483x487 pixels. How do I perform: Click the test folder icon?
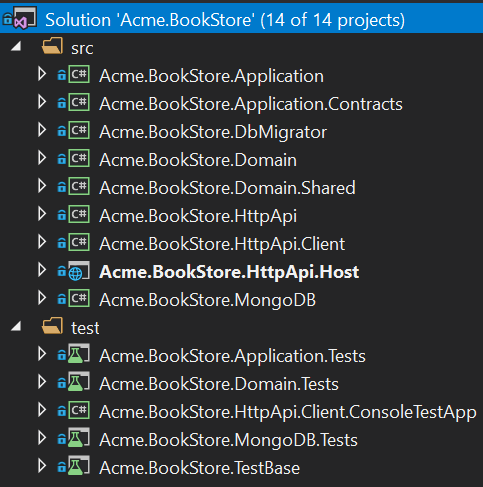(x=52, y=326)
